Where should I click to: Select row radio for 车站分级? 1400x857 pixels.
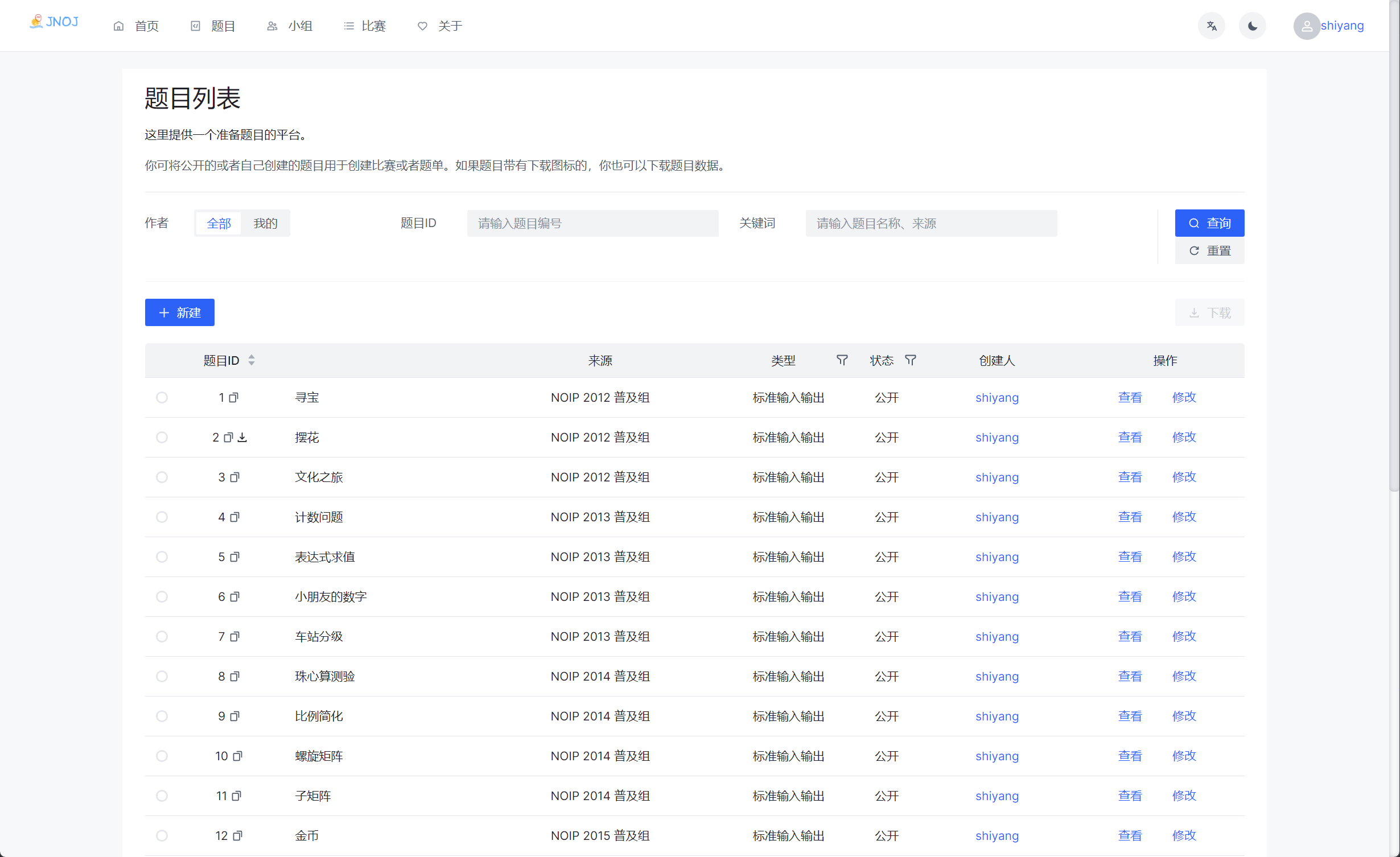(x=162, y=636)
